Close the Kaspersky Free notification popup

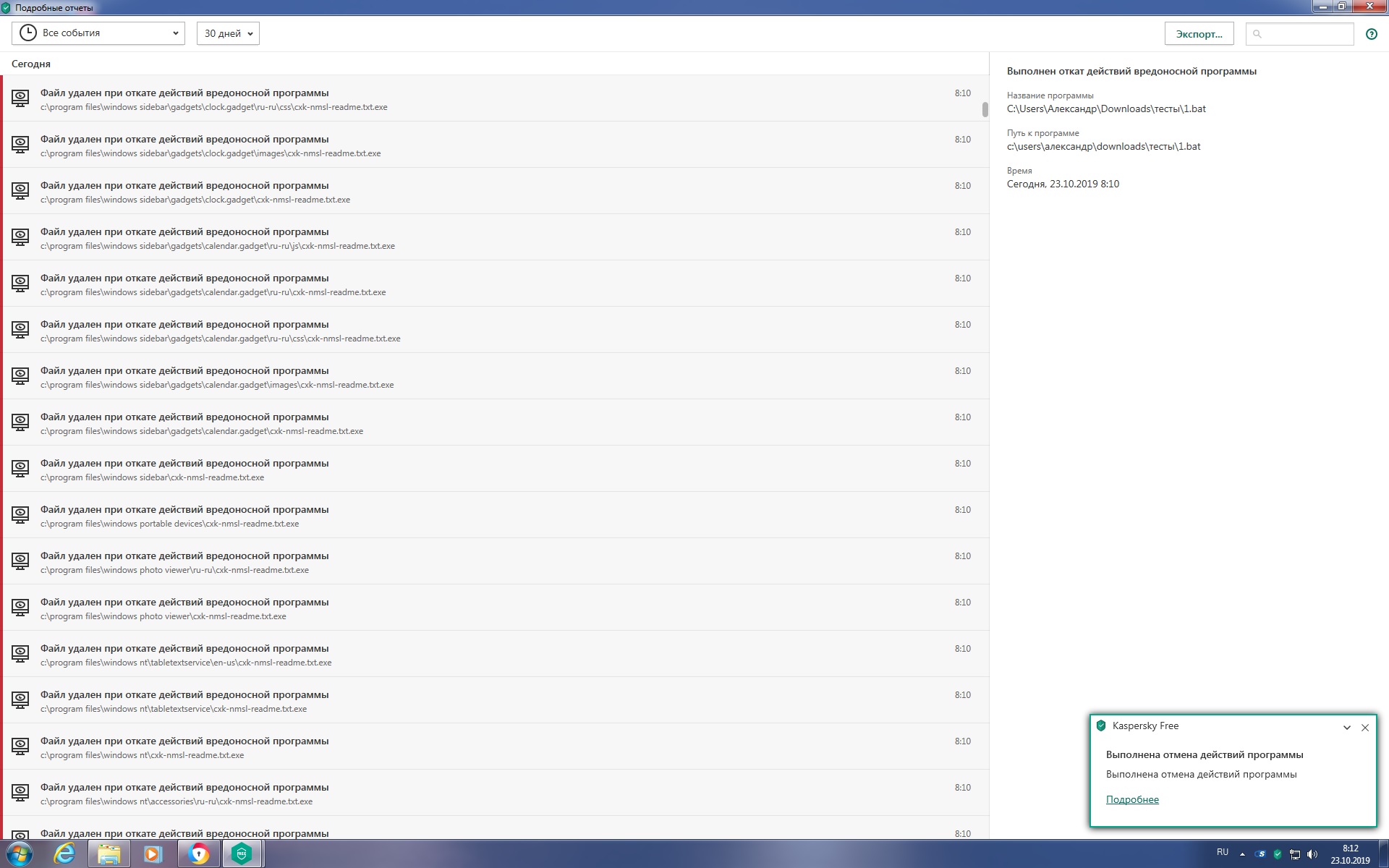[x=1365, y=728]
